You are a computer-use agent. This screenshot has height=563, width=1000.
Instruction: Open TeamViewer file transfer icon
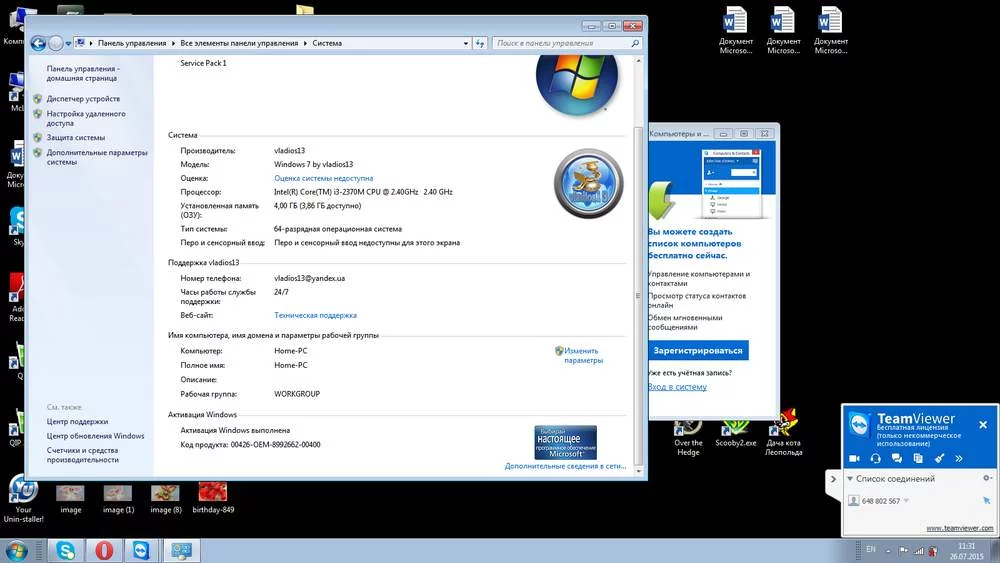[918, 458]
